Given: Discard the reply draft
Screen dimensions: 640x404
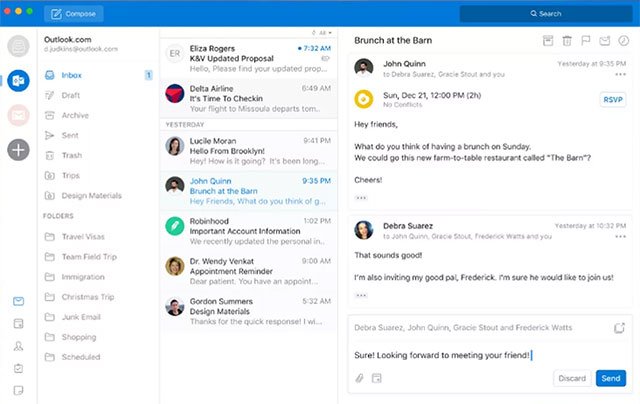Looking at the screenshot, I should tap(572, 378).
